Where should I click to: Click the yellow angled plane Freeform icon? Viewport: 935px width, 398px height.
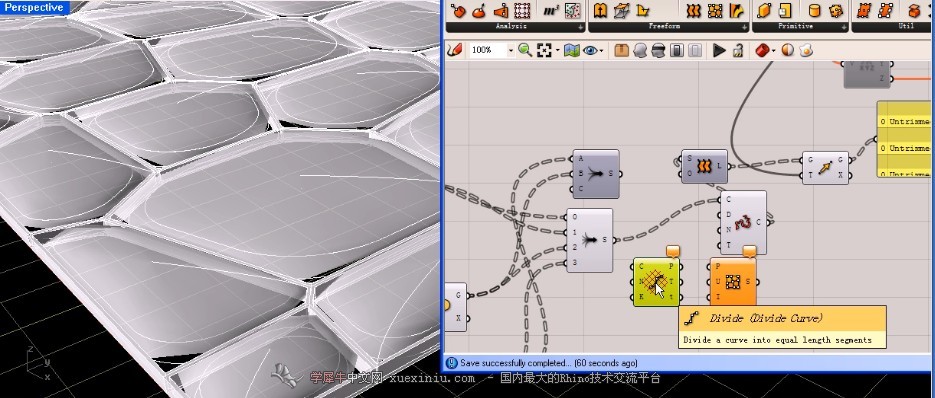pos(643,10)
